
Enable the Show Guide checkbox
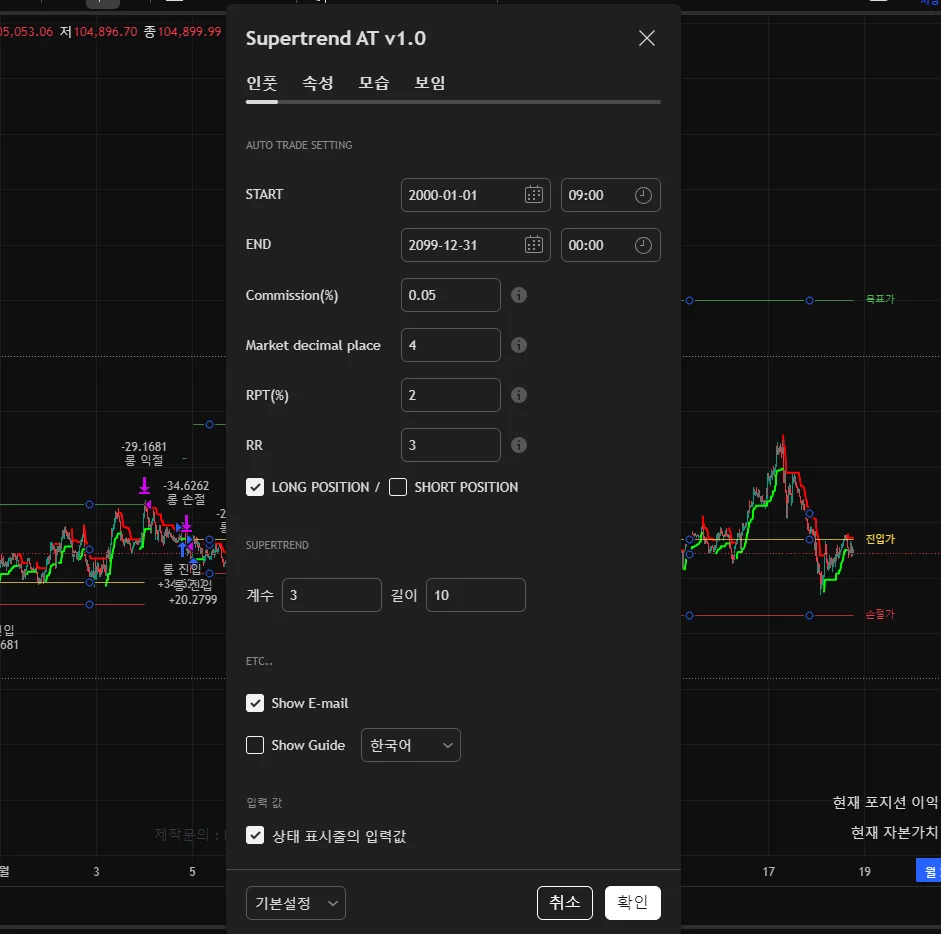255,745
